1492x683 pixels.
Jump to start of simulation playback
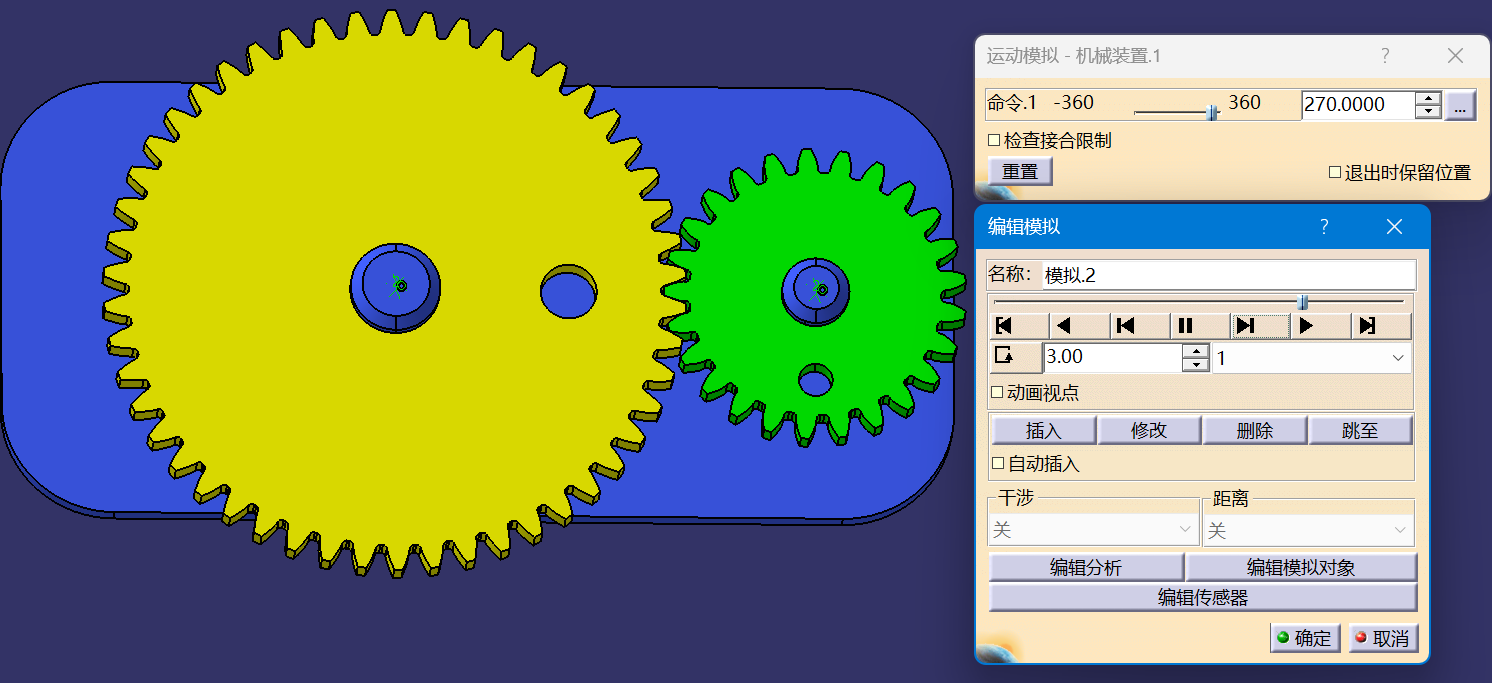1005,326
